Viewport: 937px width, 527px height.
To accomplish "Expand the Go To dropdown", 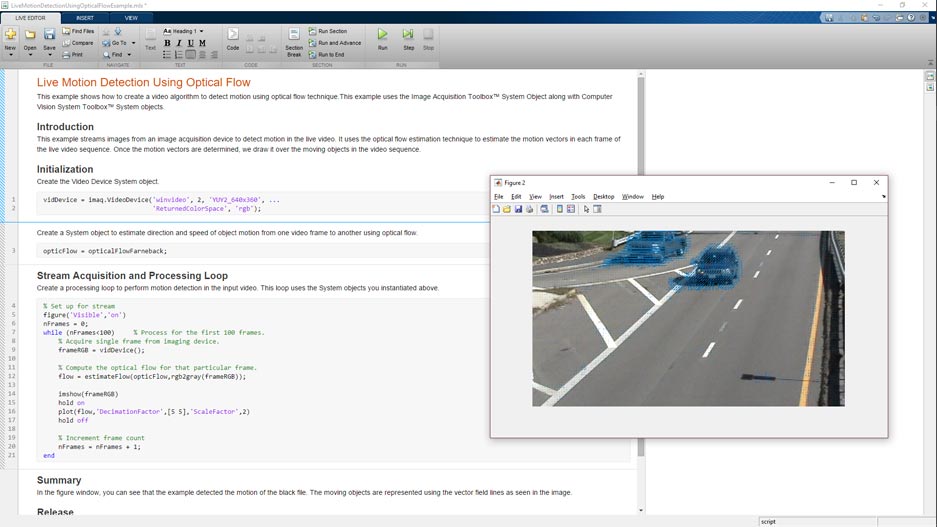I will pyautogui.click(x=133, y=43).
